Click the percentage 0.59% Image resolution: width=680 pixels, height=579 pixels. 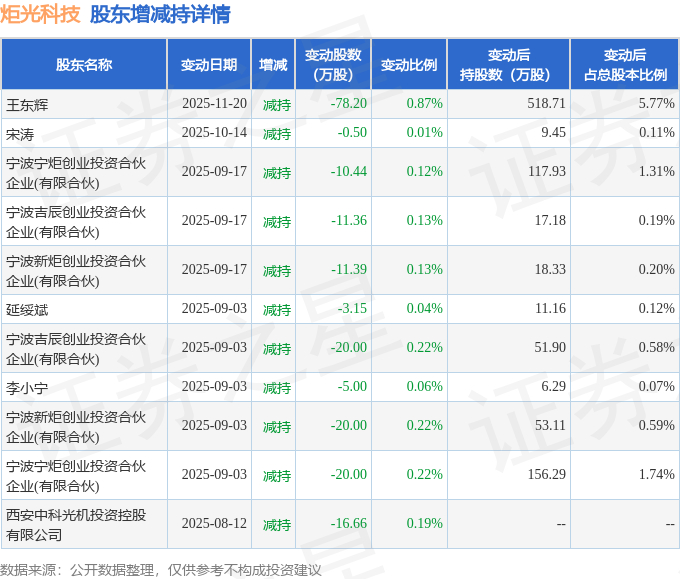(656, 425)
